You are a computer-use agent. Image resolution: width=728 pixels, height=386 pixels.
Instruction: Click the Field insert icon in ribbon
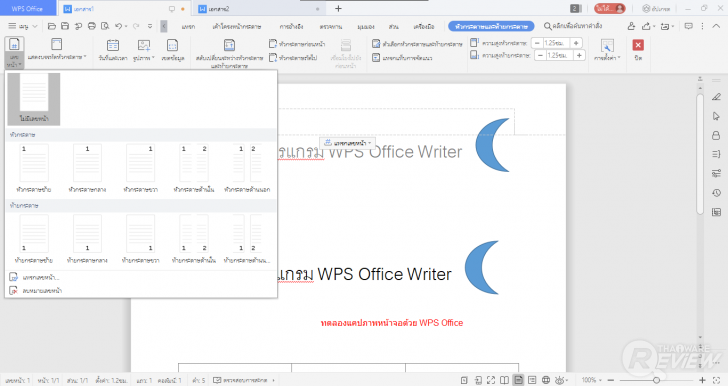tap(172, 46)
